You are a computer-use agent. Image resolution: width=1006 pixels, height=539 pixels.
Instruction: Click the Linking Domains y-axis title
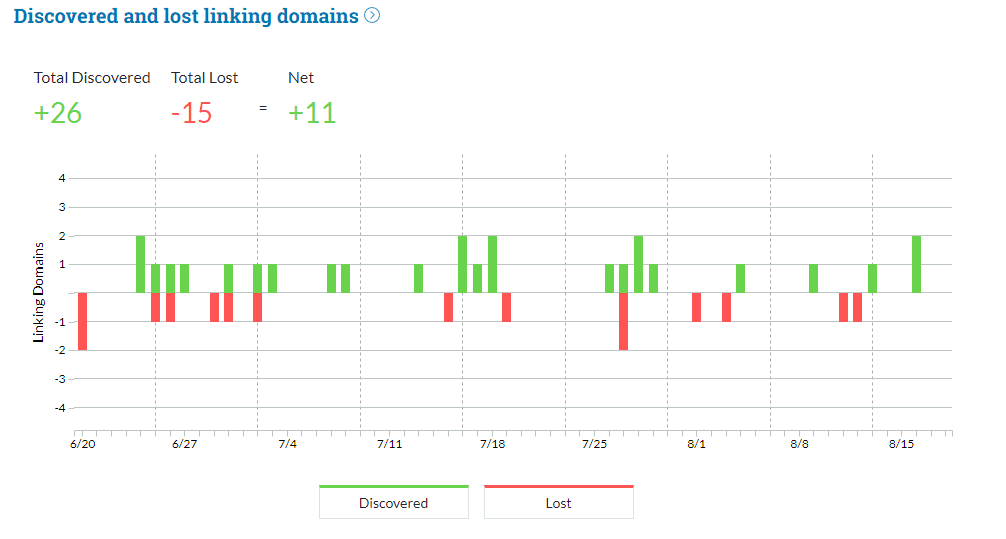[x=38, y=293]
